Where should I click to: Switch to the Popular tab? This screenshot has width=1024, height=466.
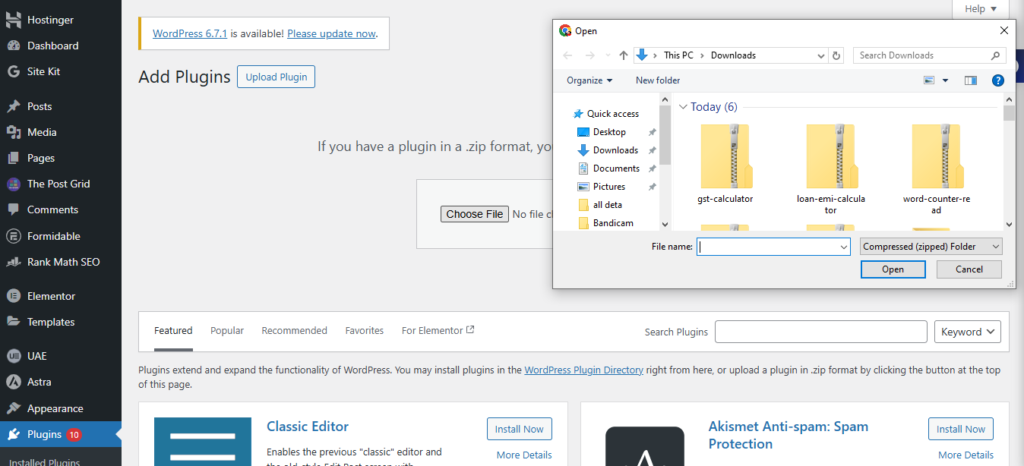pyautogui.click(x=227, y=331)
